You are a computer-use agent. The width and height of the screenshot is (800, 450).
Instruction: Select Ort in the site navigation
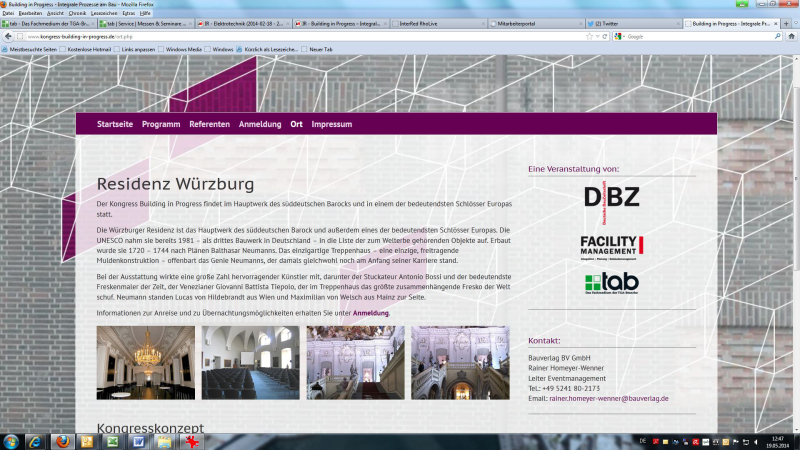[x=296, y=124]
